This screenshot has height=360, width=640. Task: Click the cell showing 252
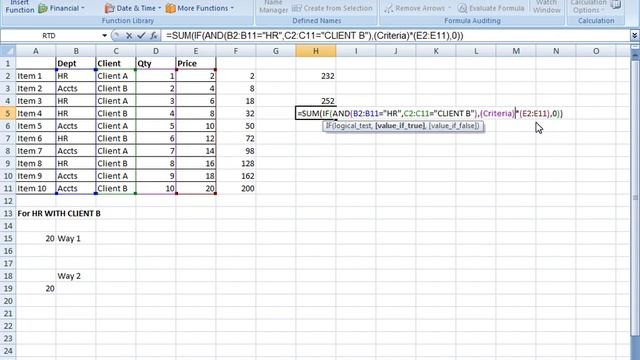(x=316, y=101)
